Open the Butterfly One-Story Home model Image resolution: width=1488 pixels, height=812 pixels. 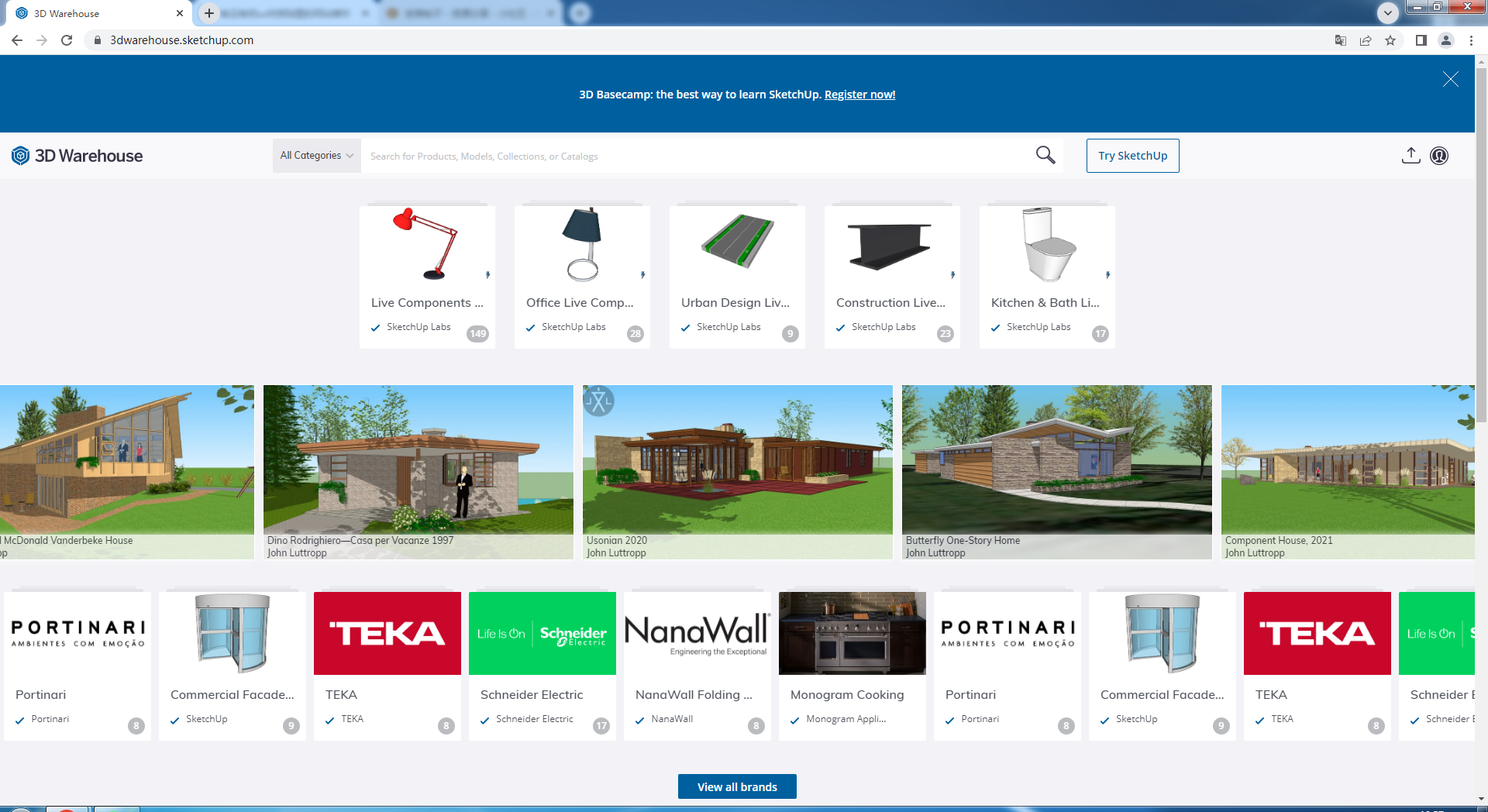coord(1057,472)
